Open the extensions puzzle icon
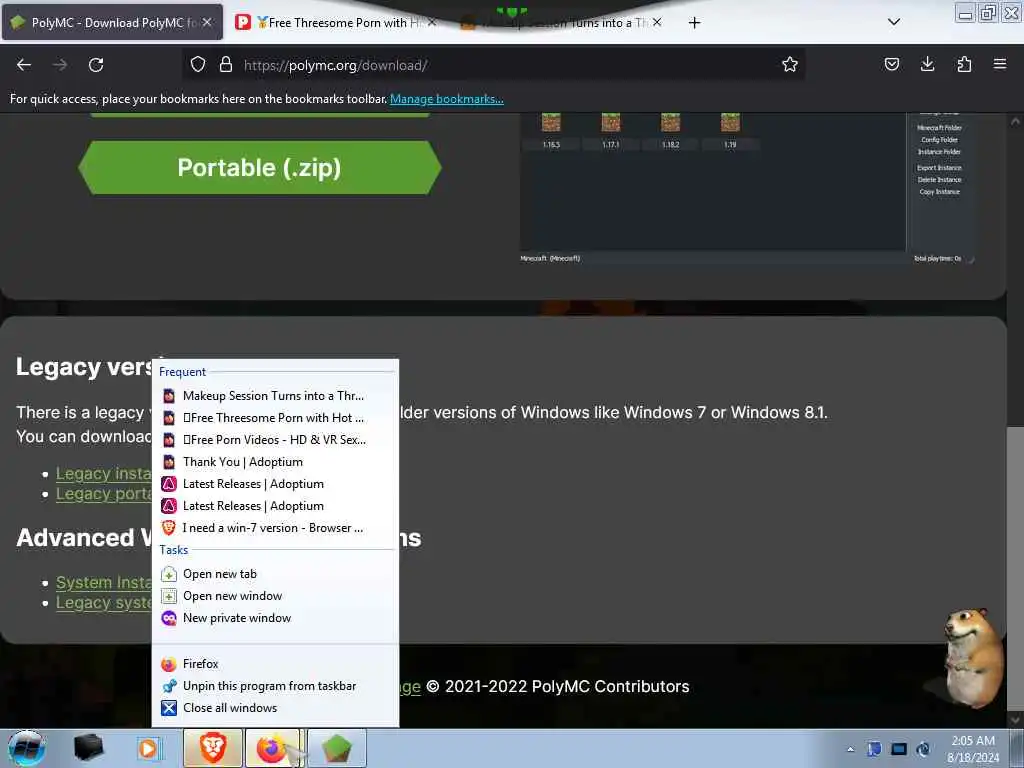The height and width of the screenshot is (768, 1024). (964, 65)
